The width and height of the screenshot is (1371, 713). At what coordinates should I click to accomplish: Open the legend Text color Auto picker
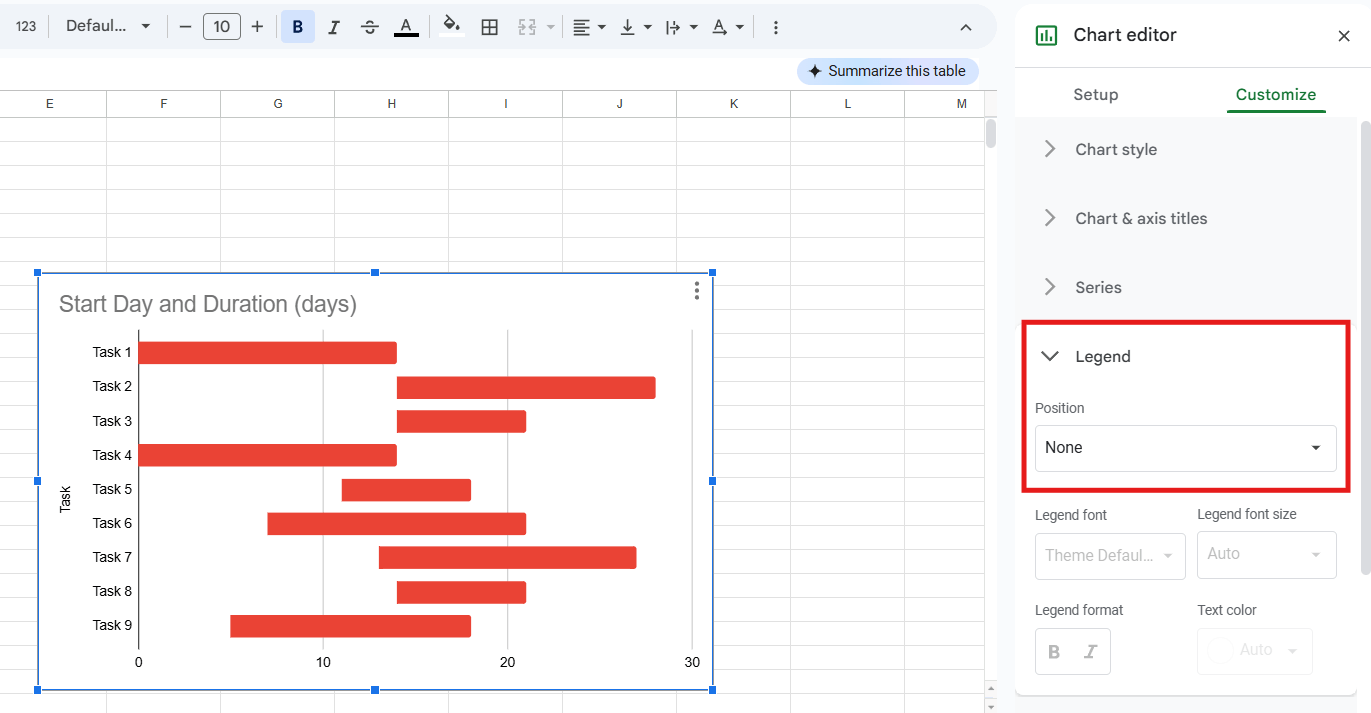(1255, 651)
